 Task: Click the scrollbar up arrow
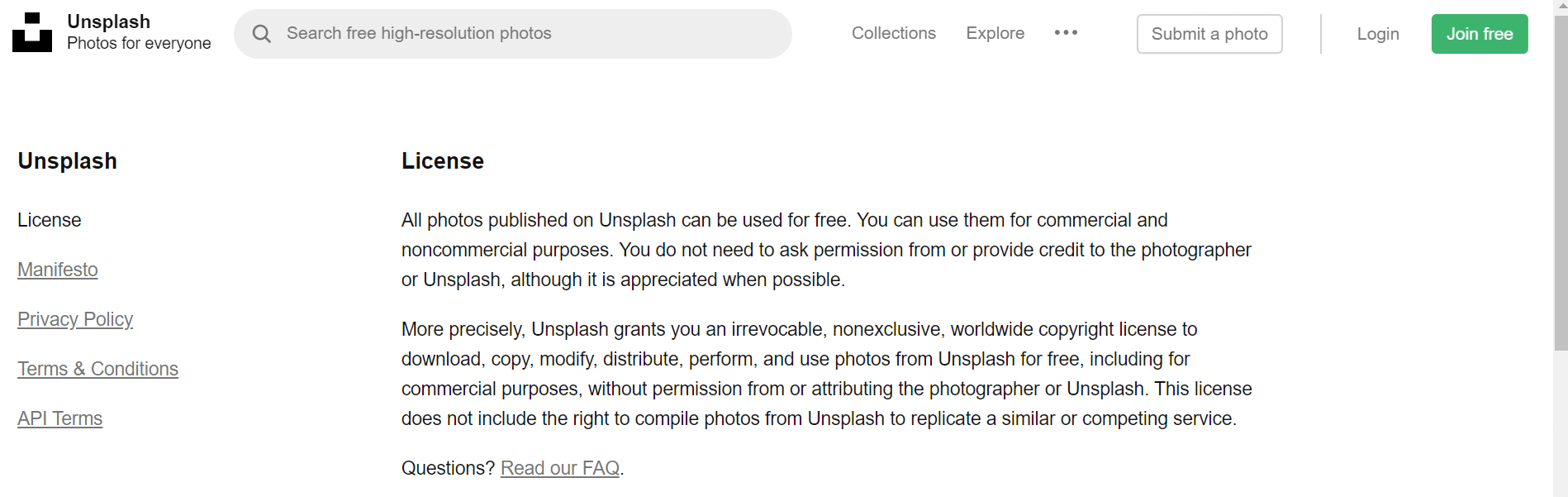[1561, 7]
